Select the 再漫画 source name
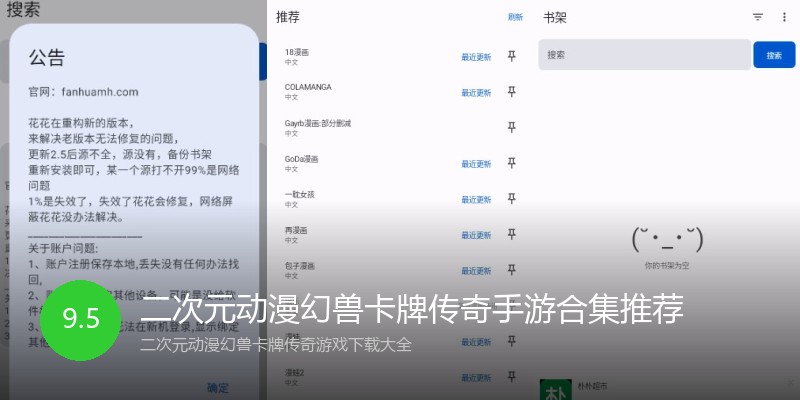The width and height of the screenshot is (800, 400). pyautogui.click(x=296, y=230)
